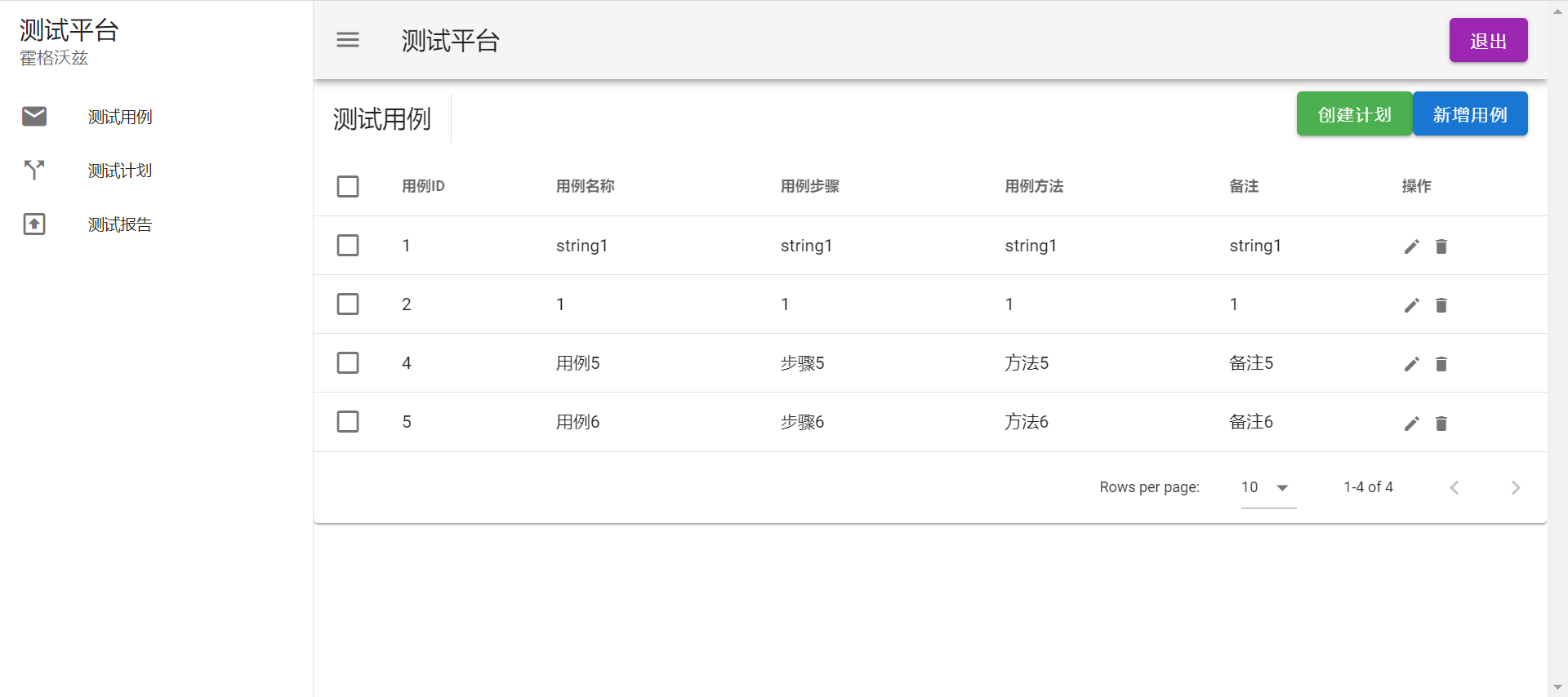Delete the string1 test case
The height and width of the screenshot is (697, 1568).
1441,246
